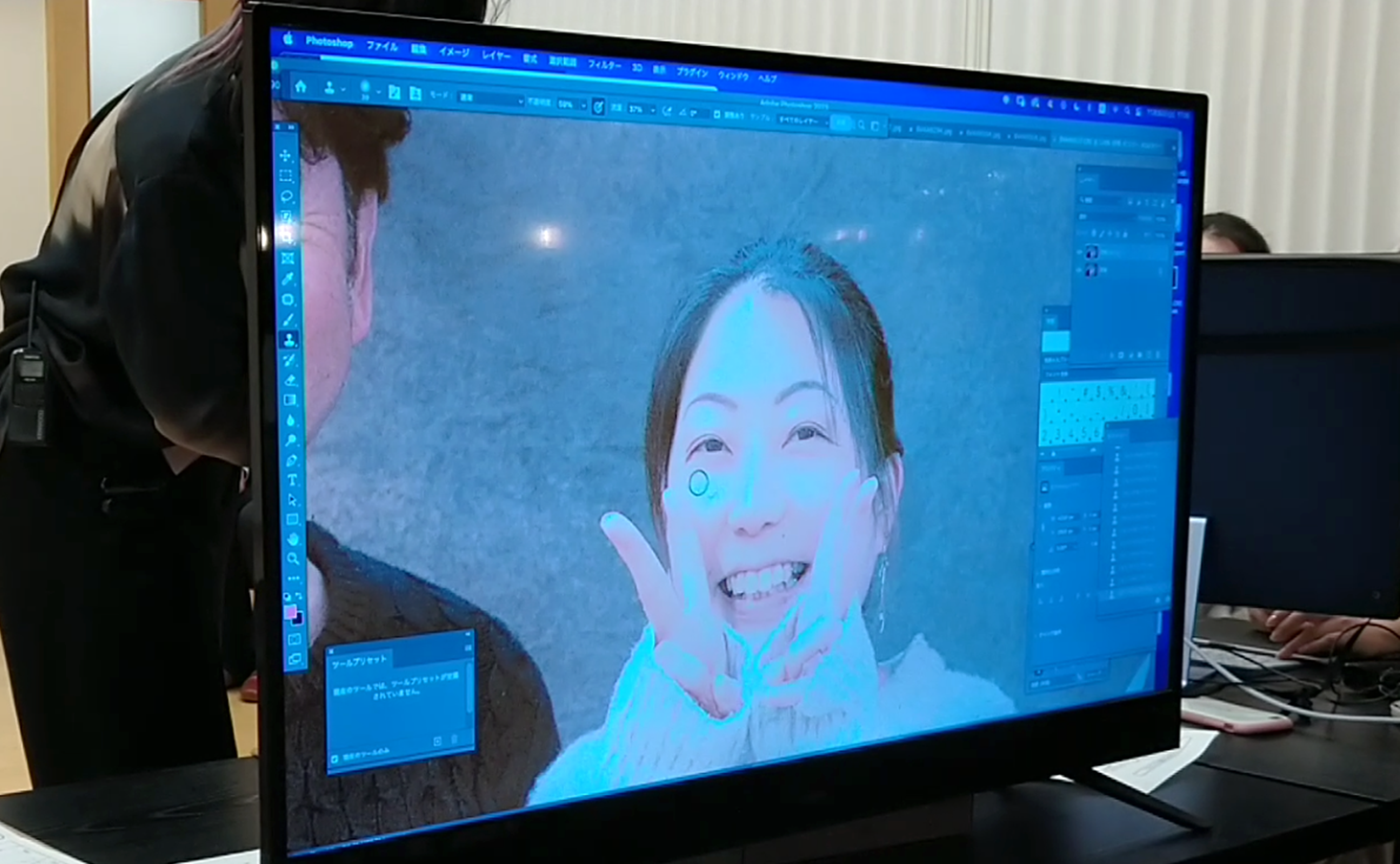Open the ファイル menu
The width and height of the screenshot is (1400, 864).
pyautogui.click(x=382, y=46)
